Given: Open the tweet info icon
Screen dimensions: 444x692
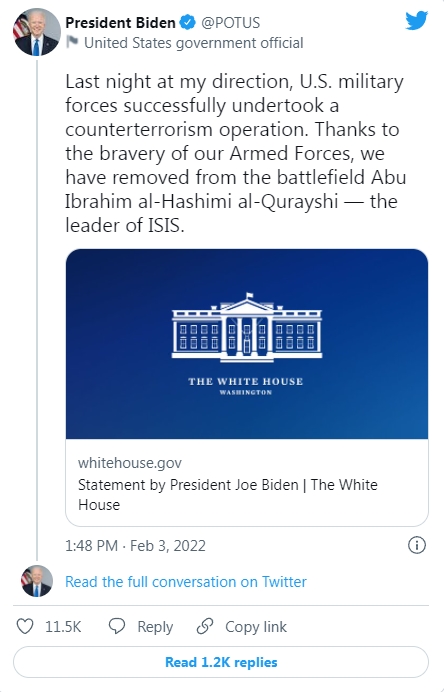Looking at the screenshot, I should (x=417, y=545).
